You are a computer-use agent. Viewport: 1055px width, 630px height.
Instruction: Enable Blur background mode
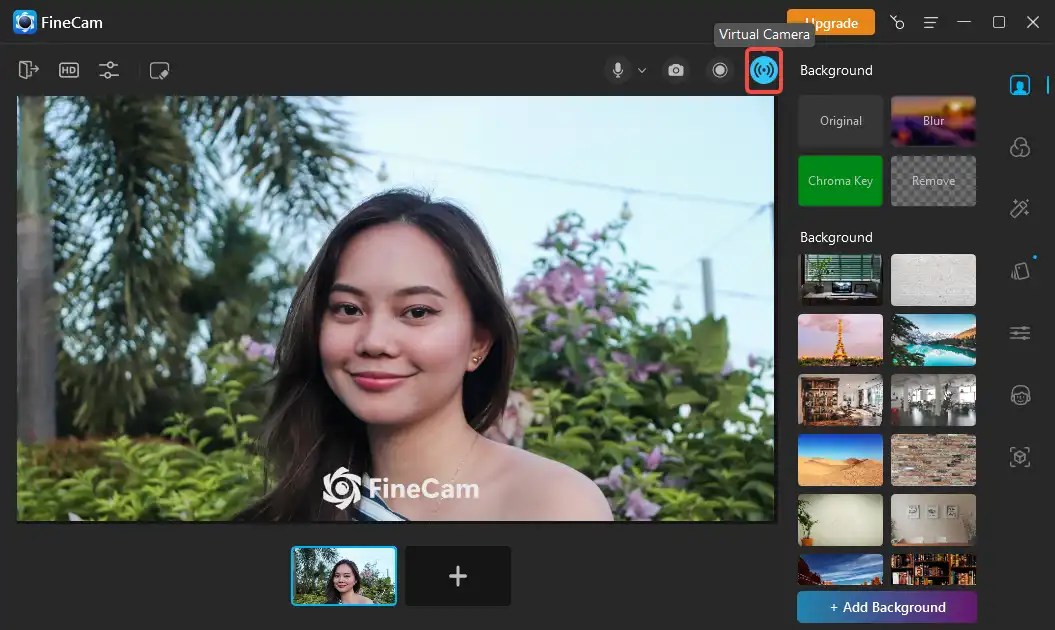(x=932, y=121)
